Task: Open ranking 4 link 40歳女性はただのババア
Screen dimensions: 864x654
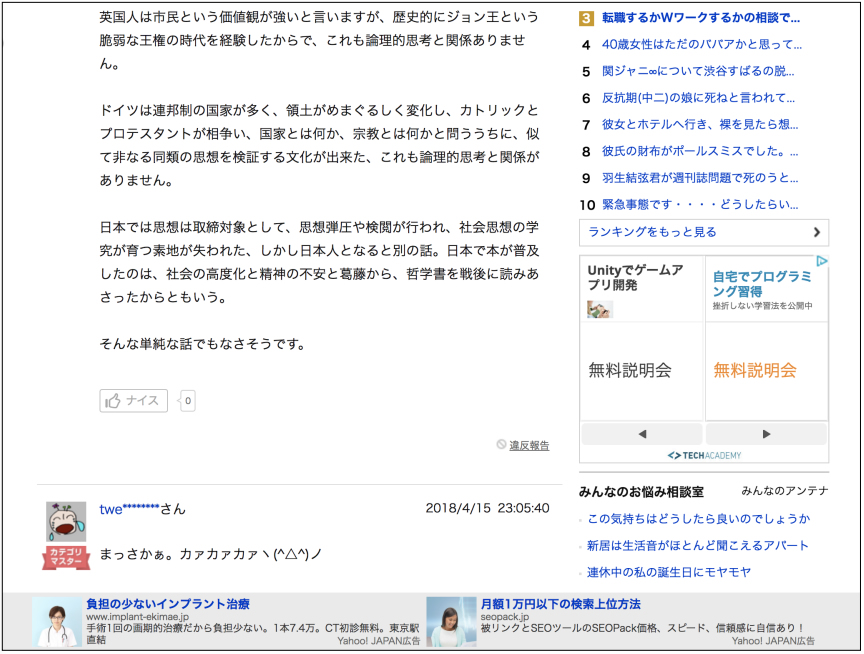Action: tap(701, 44)
